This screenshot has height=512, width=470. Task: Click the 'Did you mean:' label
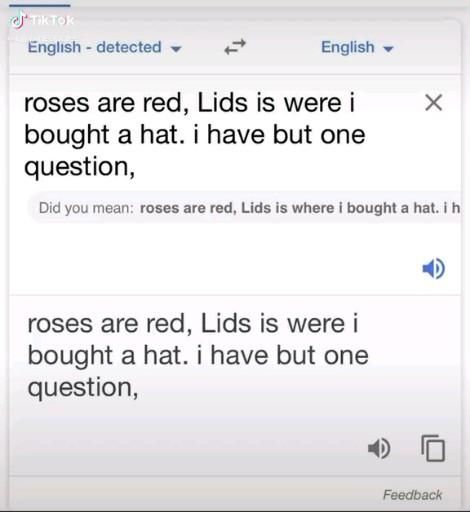pos(86,208)
